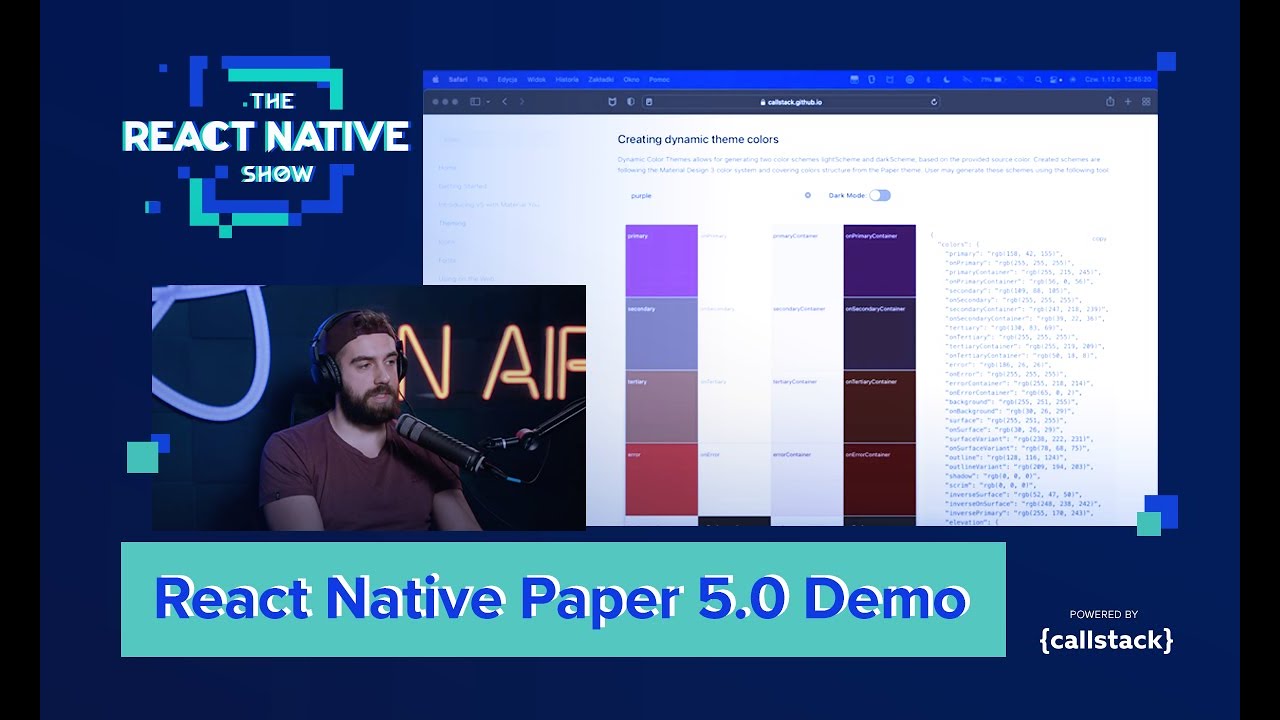Open the Getting Started page

click(x=463, y=186)
